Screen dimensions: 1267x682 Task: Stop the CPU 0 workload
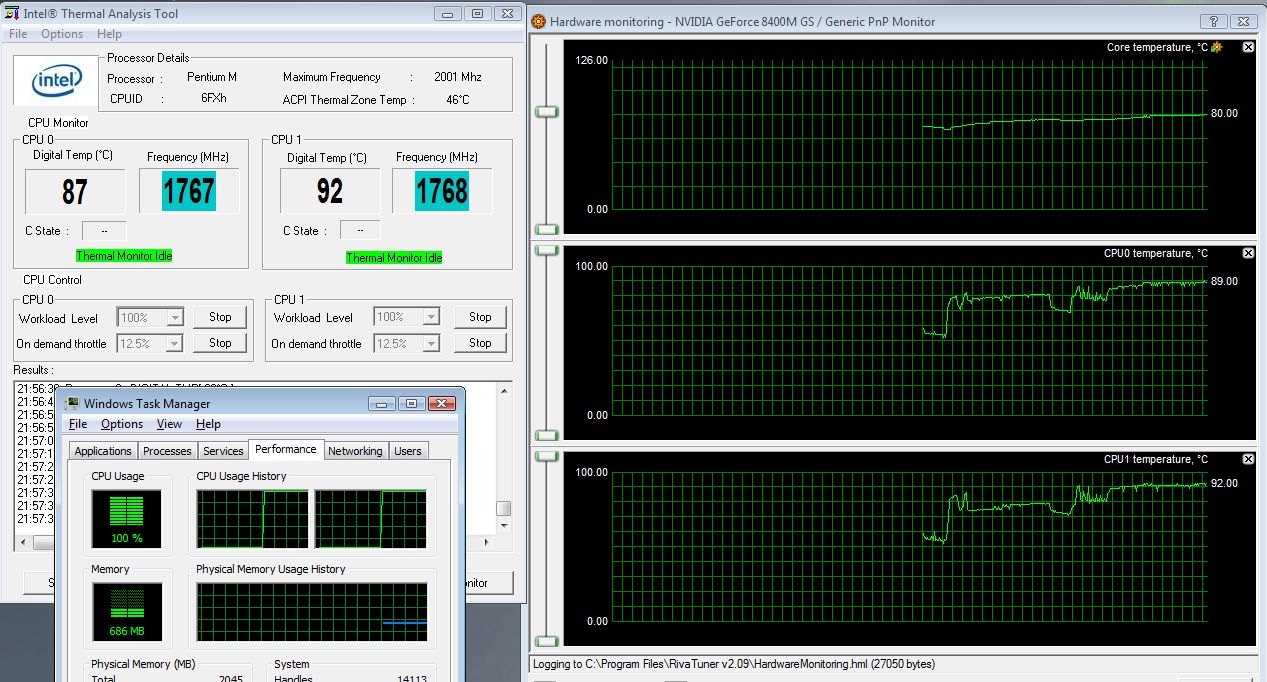click(220, 317)
